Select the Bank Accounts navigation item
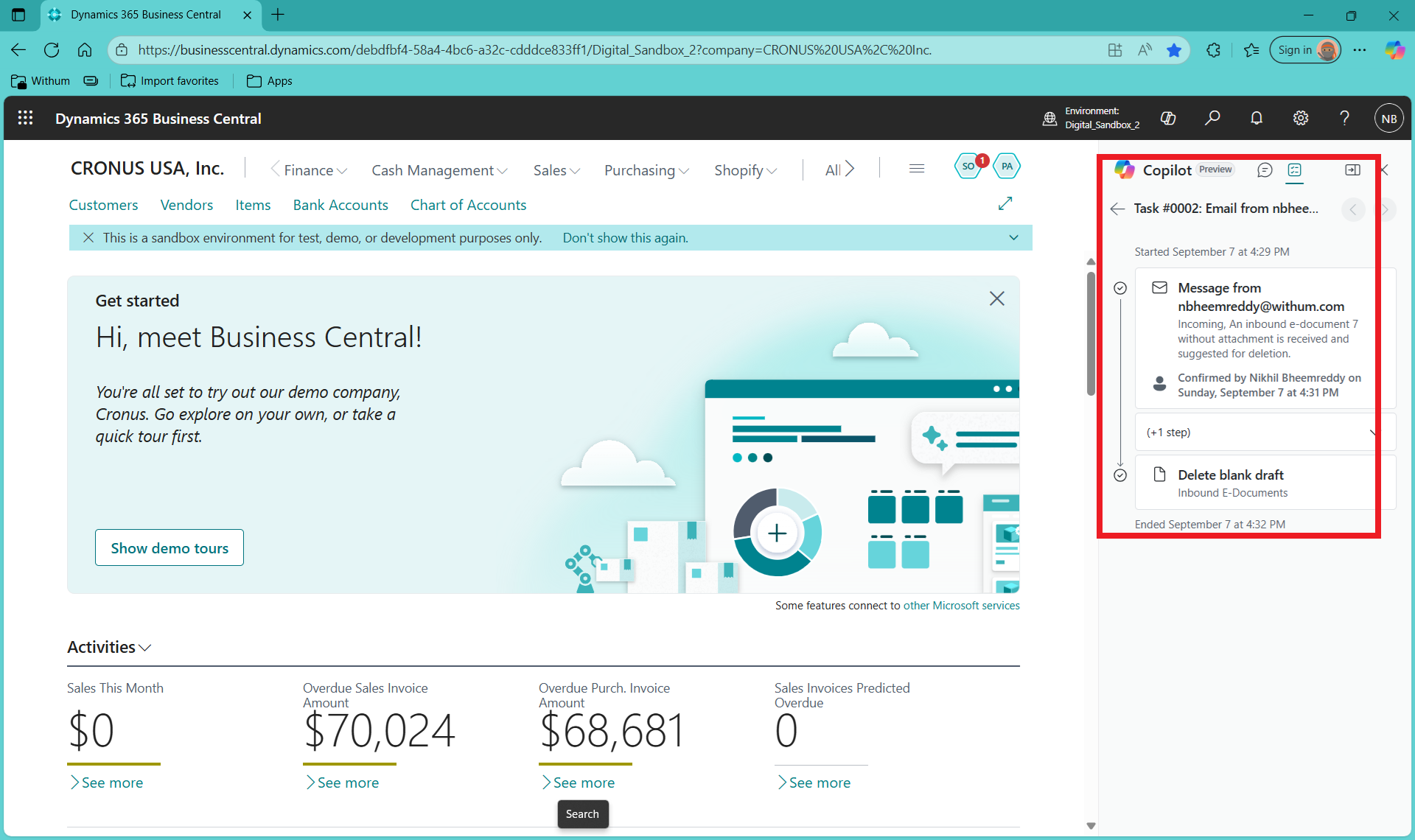1415x840 pixels. 340,205
